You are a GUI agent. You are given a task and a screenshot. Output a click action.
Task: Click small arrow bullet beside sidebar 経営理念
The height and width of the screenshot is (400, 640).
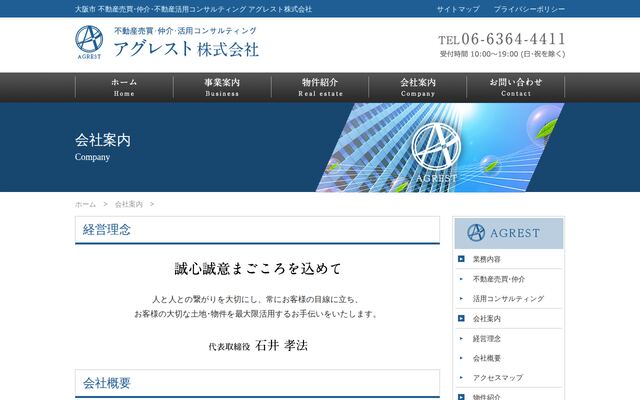tap(461, 338)
